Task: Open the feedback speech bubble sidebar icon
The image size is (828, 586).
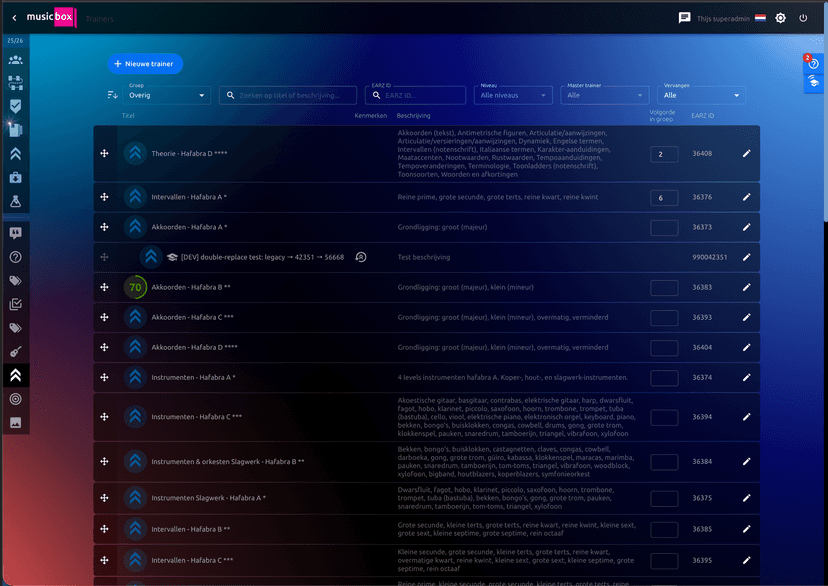Action: click(15, 233)
